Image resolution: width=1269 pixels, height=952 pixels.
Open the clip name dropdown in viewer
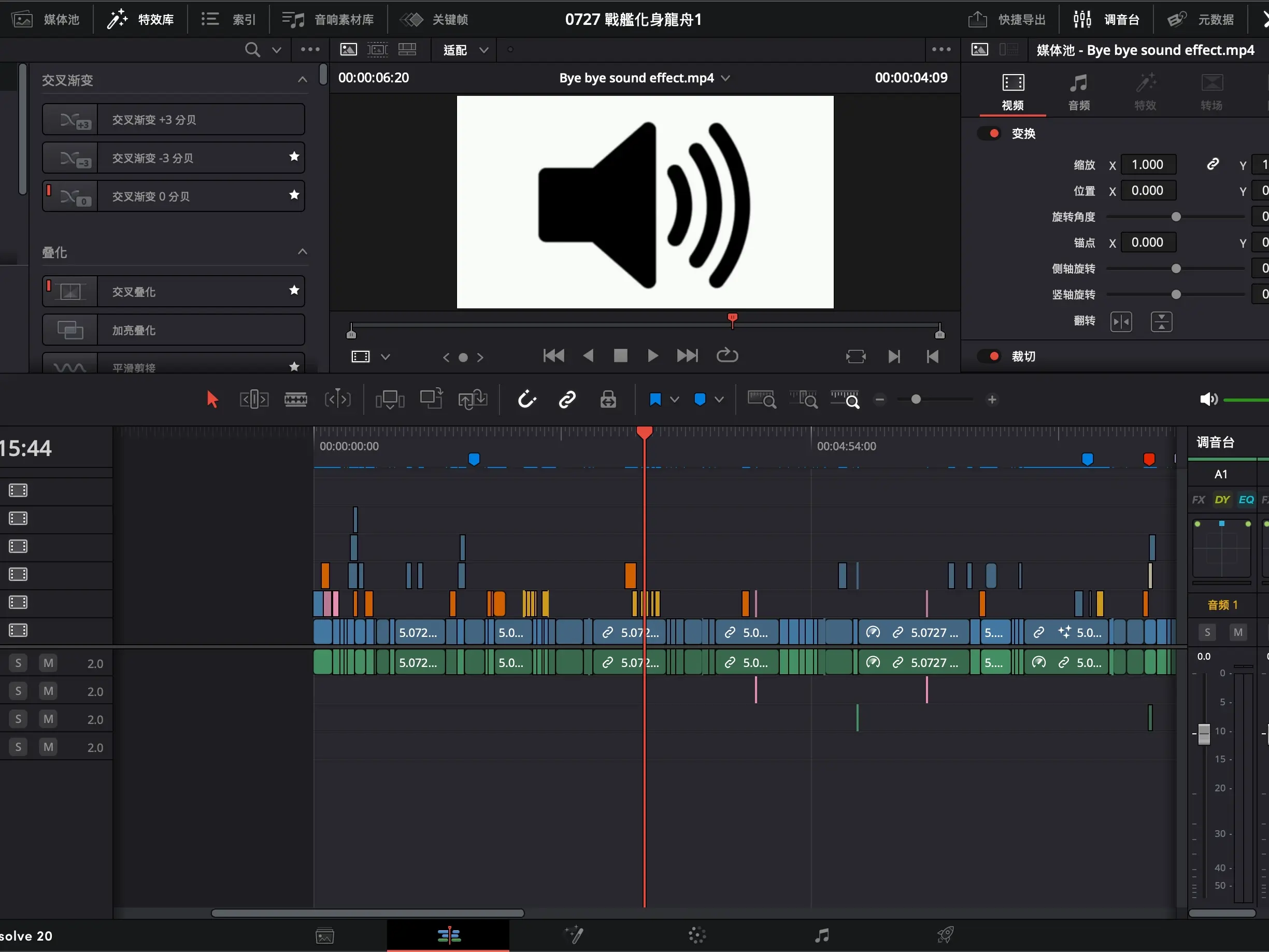click(726, 78)
